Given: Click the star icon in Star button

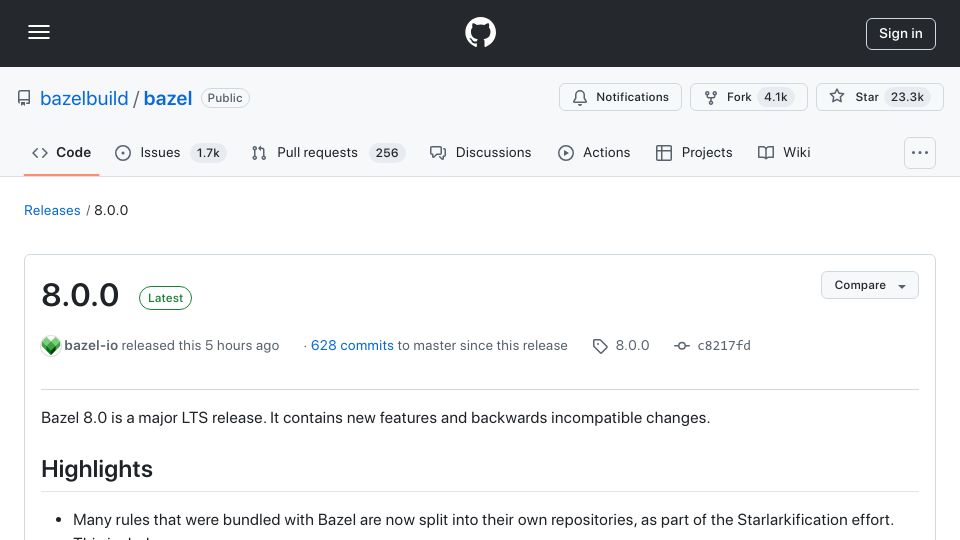Looking at the screenshot, I should click(x=837, y=96).
